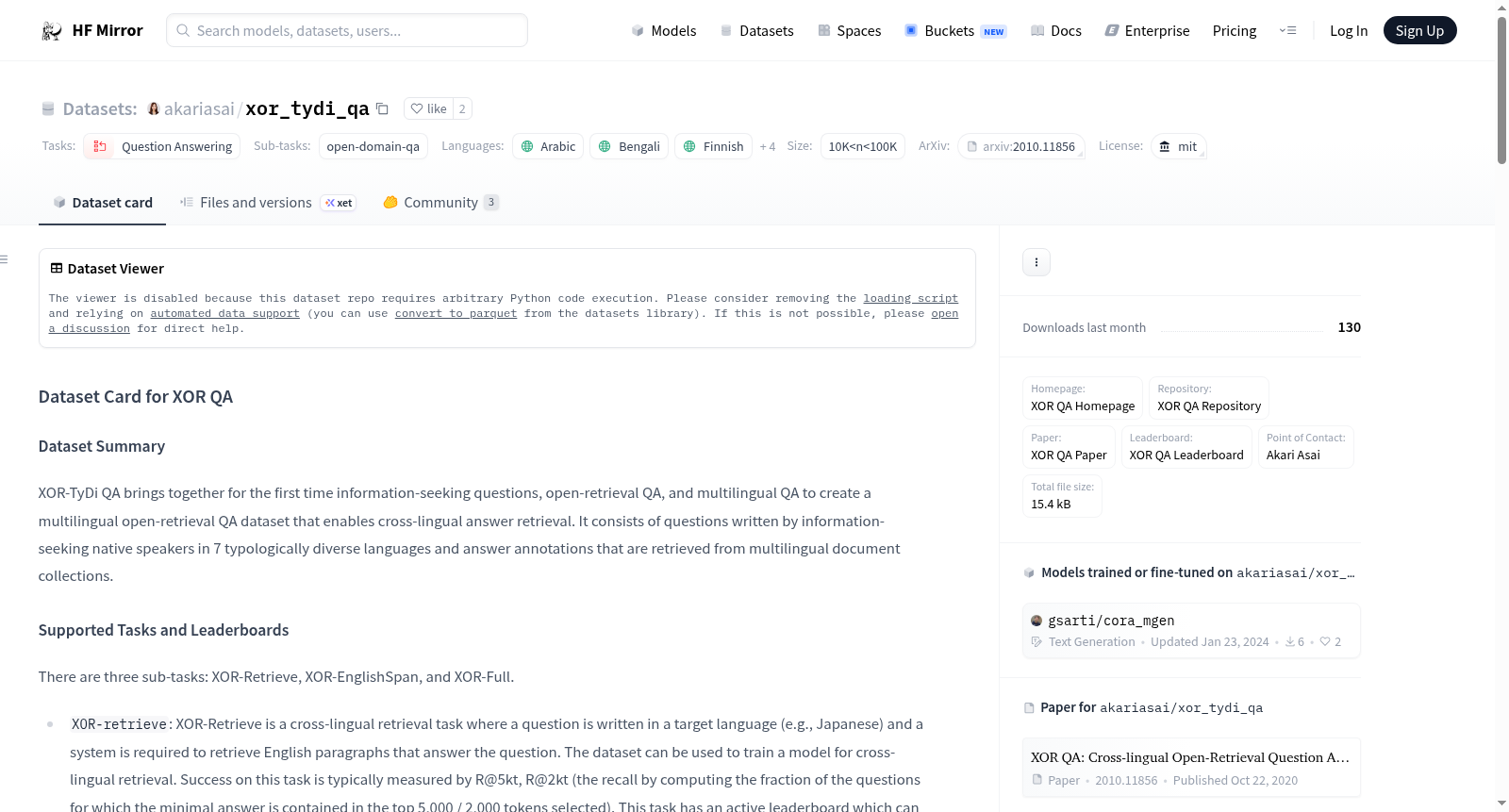Click the Dataset Summary heading

(102, 446)
